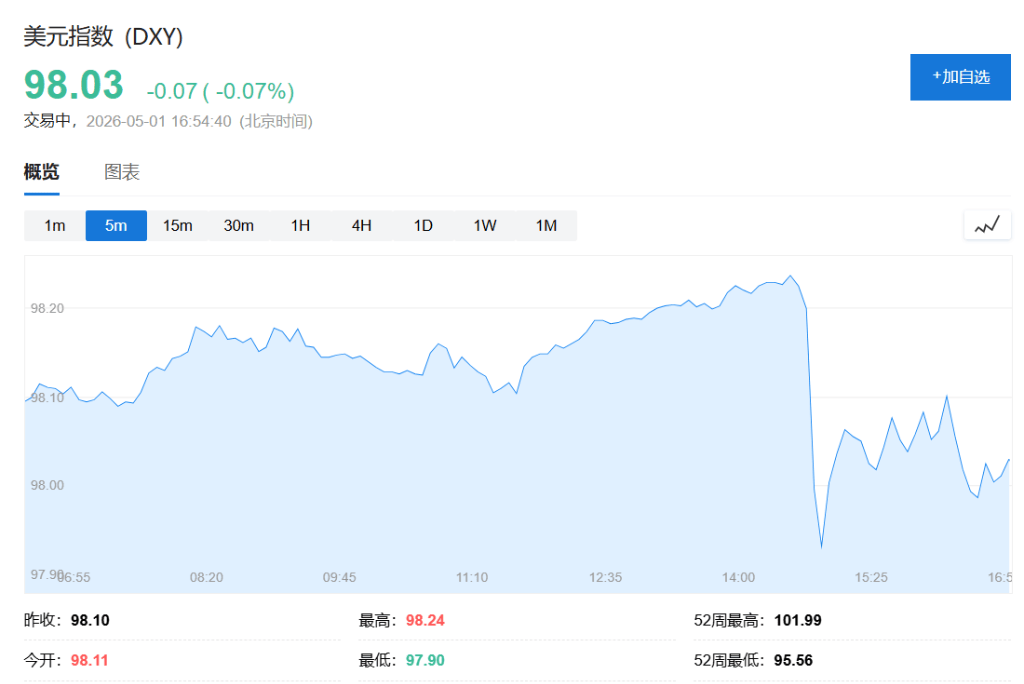Switch to the 概览 tab

click(x=41, y=172)
